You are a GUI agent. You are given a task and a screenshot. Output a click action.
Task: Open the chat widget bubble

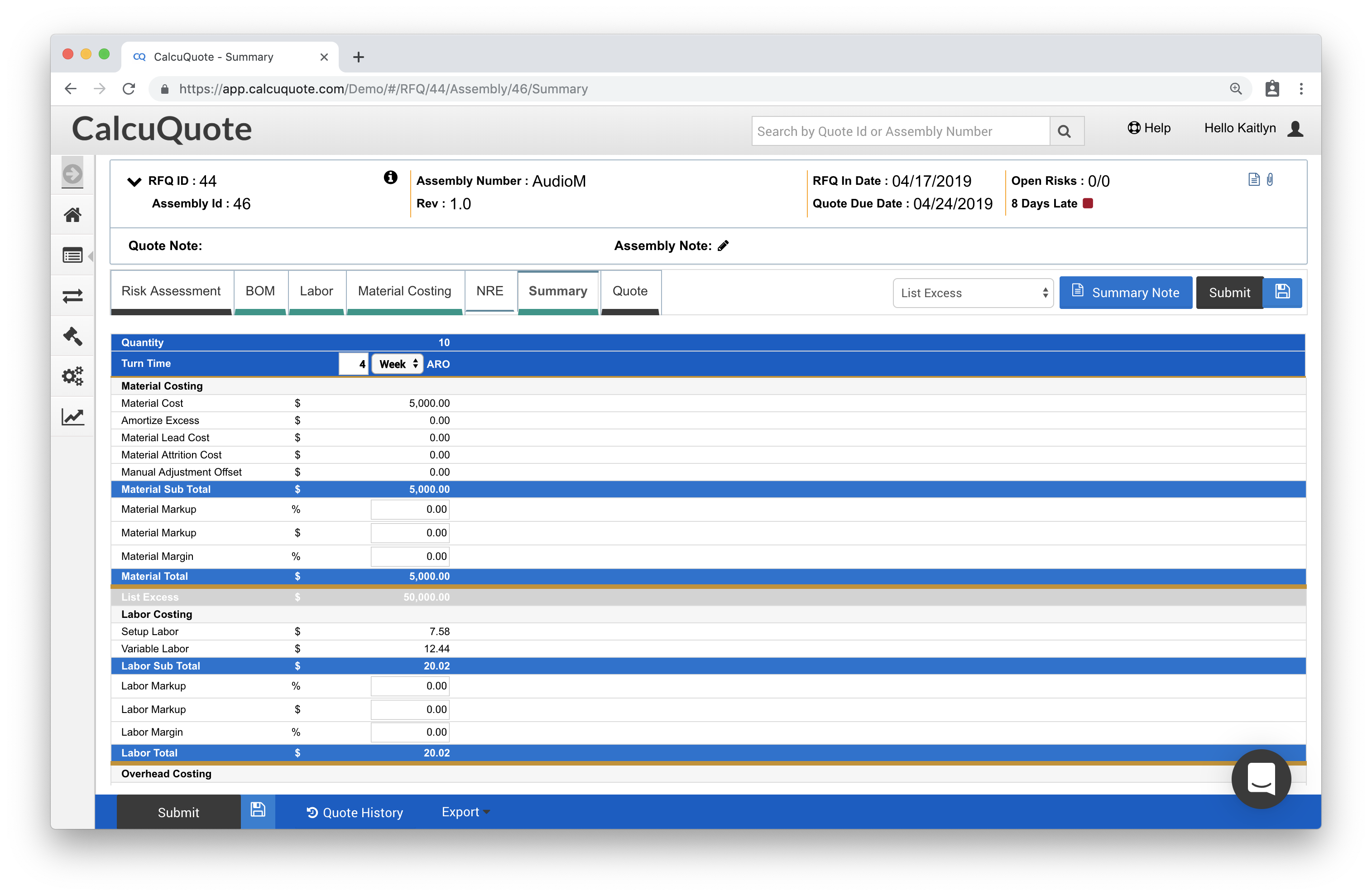[1261, 778]
